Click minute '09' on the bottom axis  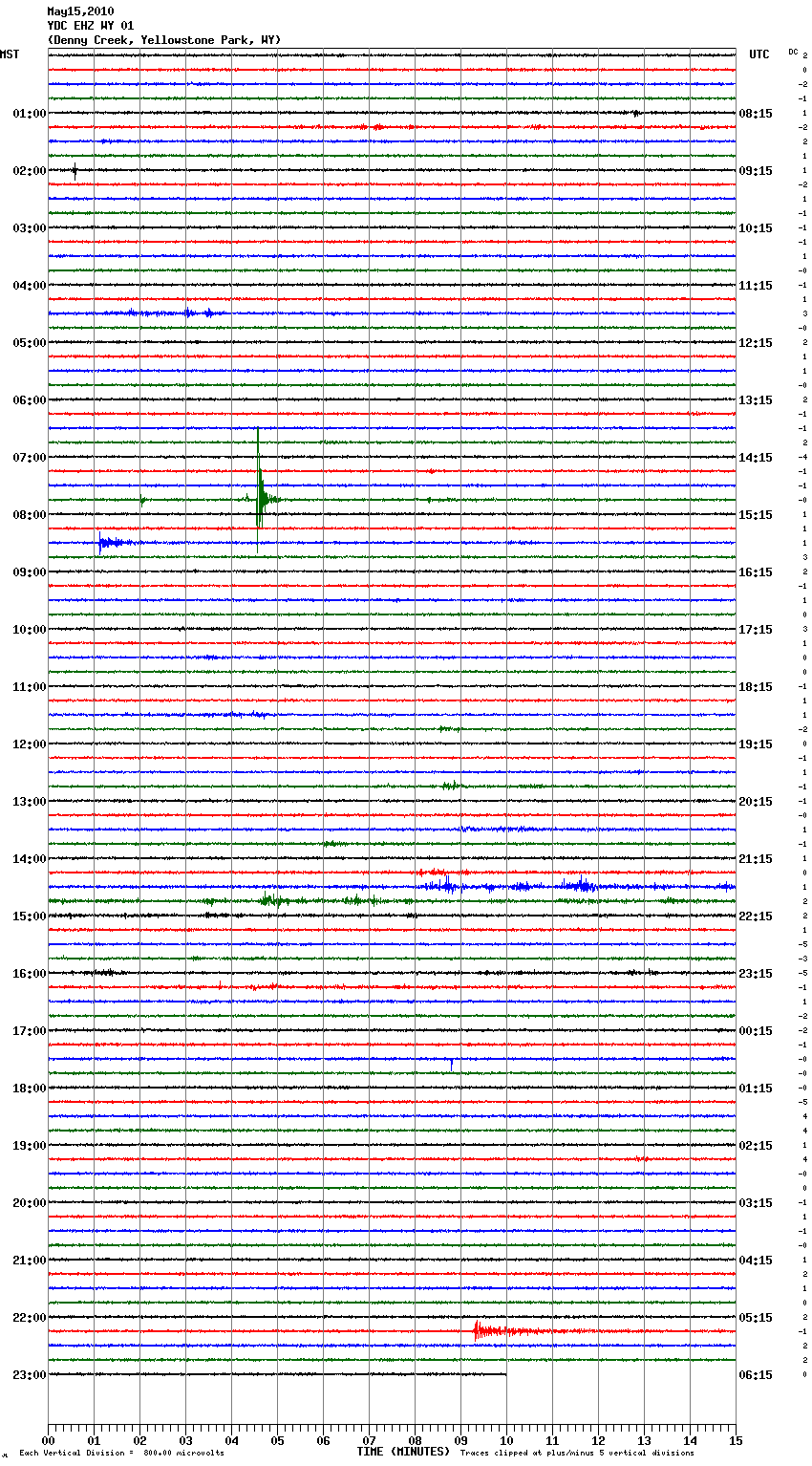[460, 1440]
